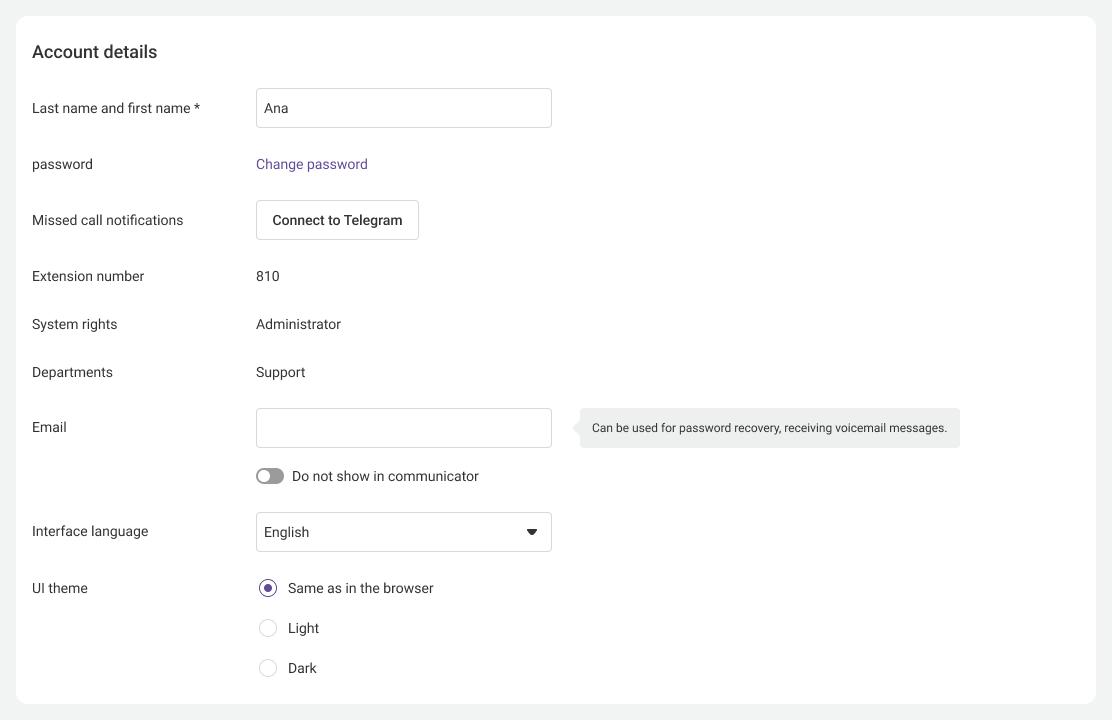This screenshot has height=720, width=1112.
Task: Click the Support department value
Action: (x=281, y=372)
